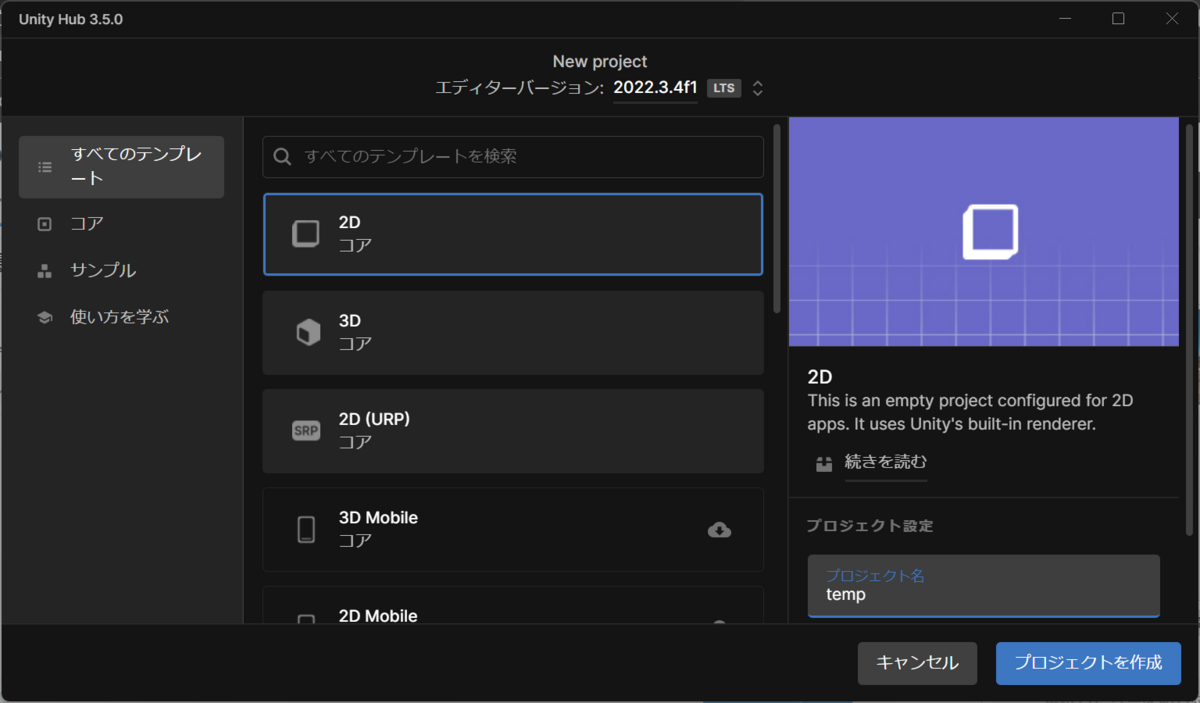
Task: Click the 使い方を学ぶ graduation cap icon
Action: [44, 318]
